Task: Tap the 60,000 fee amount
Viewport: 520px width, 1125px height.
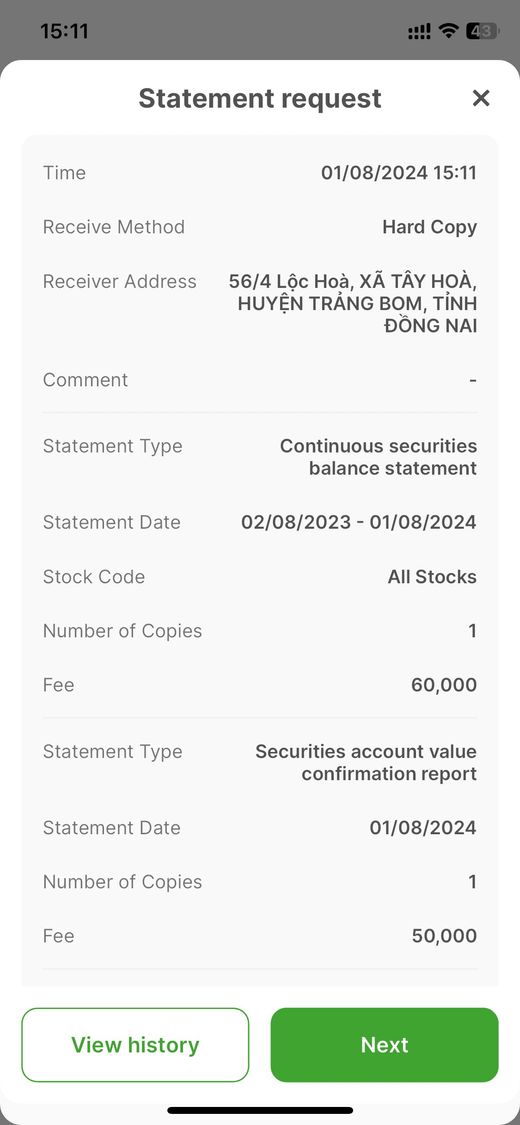Action: point(444,685)
